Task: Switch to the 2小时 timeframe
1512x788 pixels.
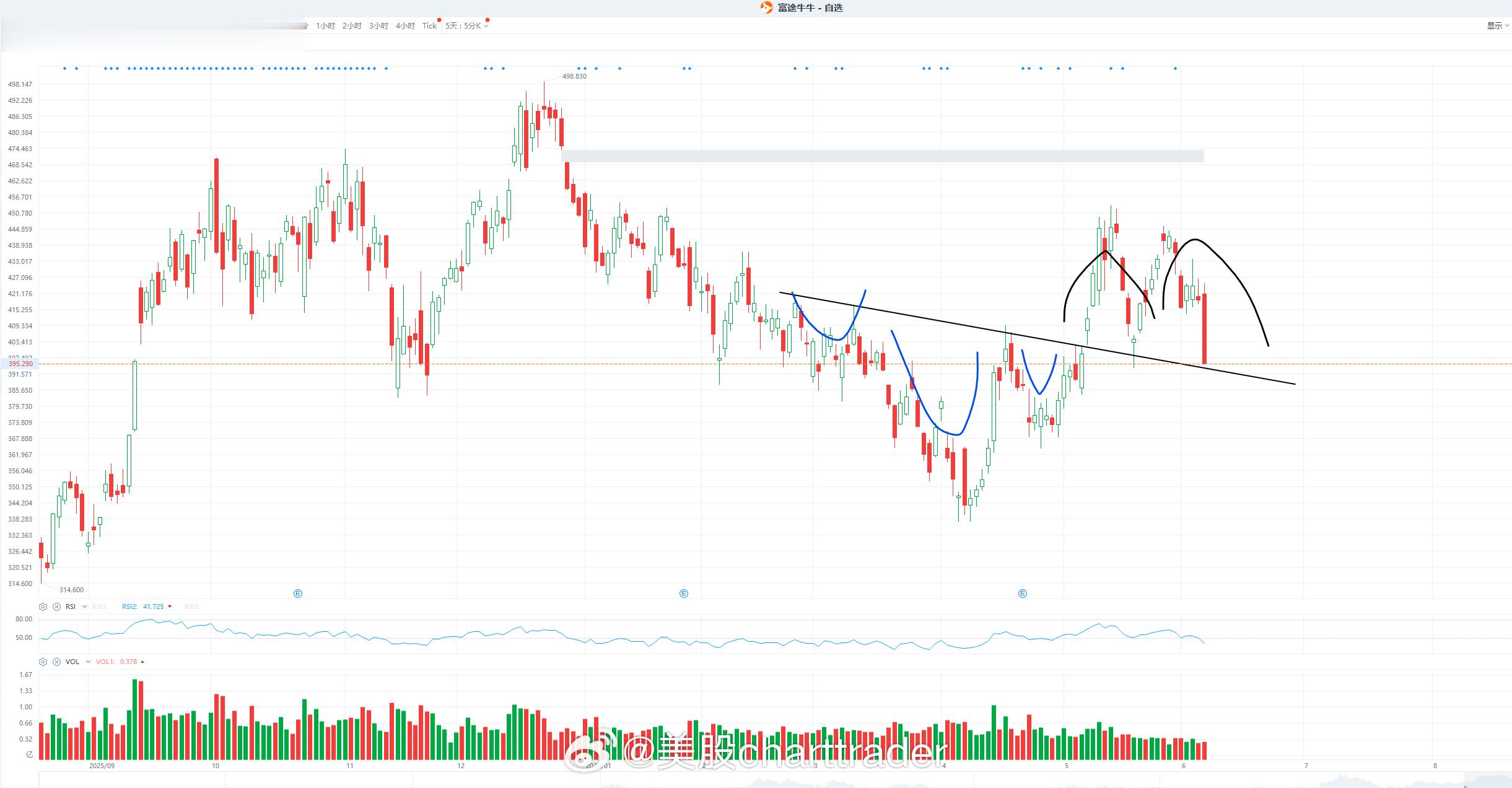Action: (x=352, y=25)
